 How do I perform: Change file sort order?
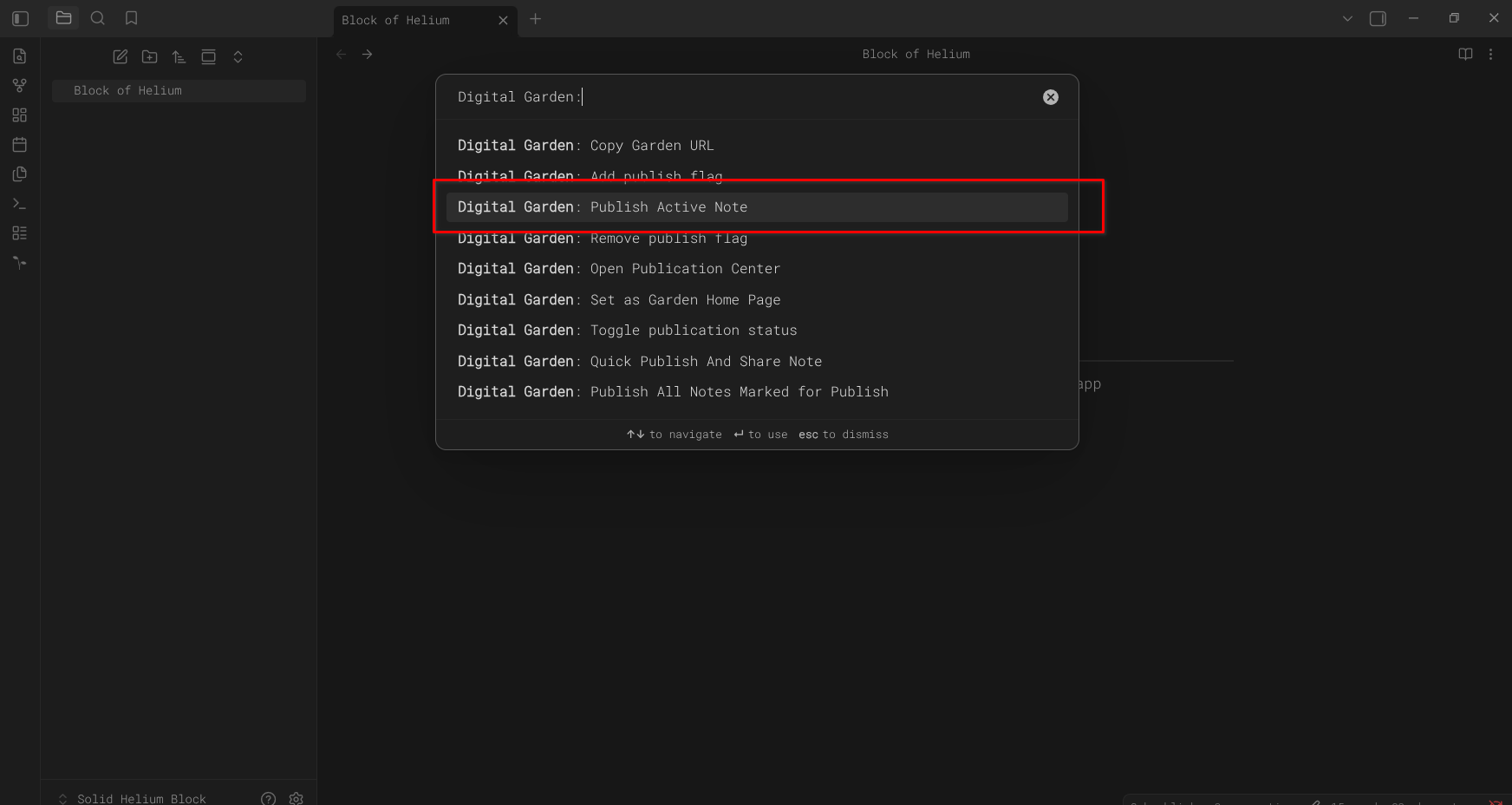click(179, 57)
